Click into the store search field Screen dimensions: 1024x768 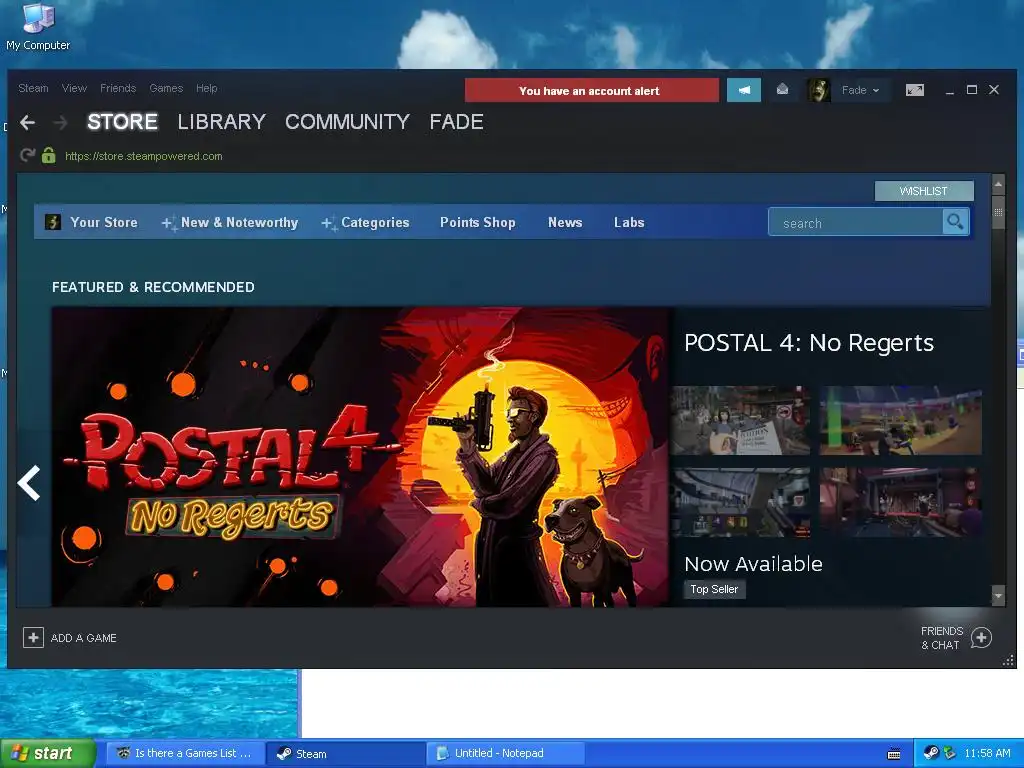coord(856,223)
